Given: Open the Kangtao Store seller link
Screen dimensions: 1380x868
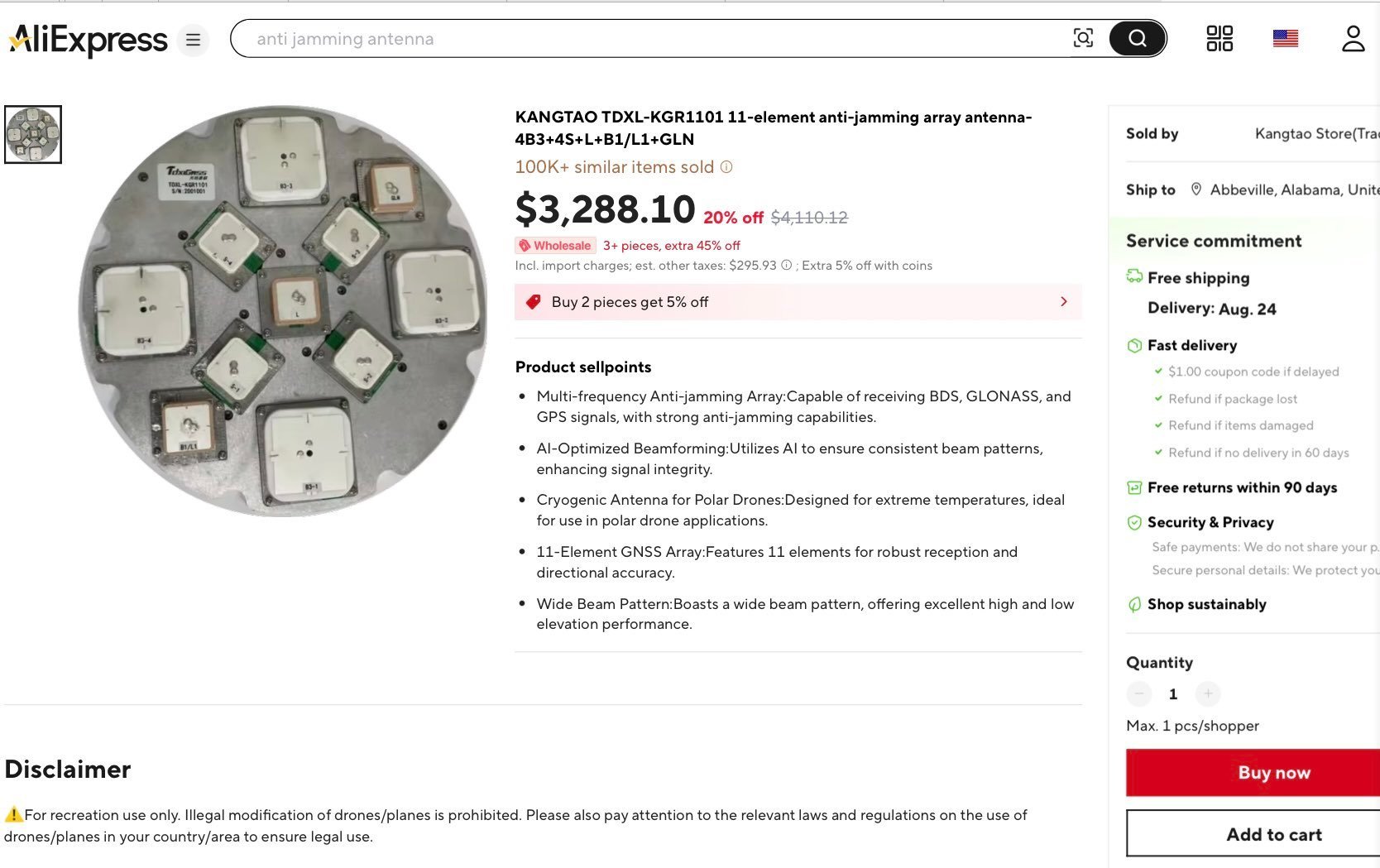Looking at the screenshot, I should 1316,134.
